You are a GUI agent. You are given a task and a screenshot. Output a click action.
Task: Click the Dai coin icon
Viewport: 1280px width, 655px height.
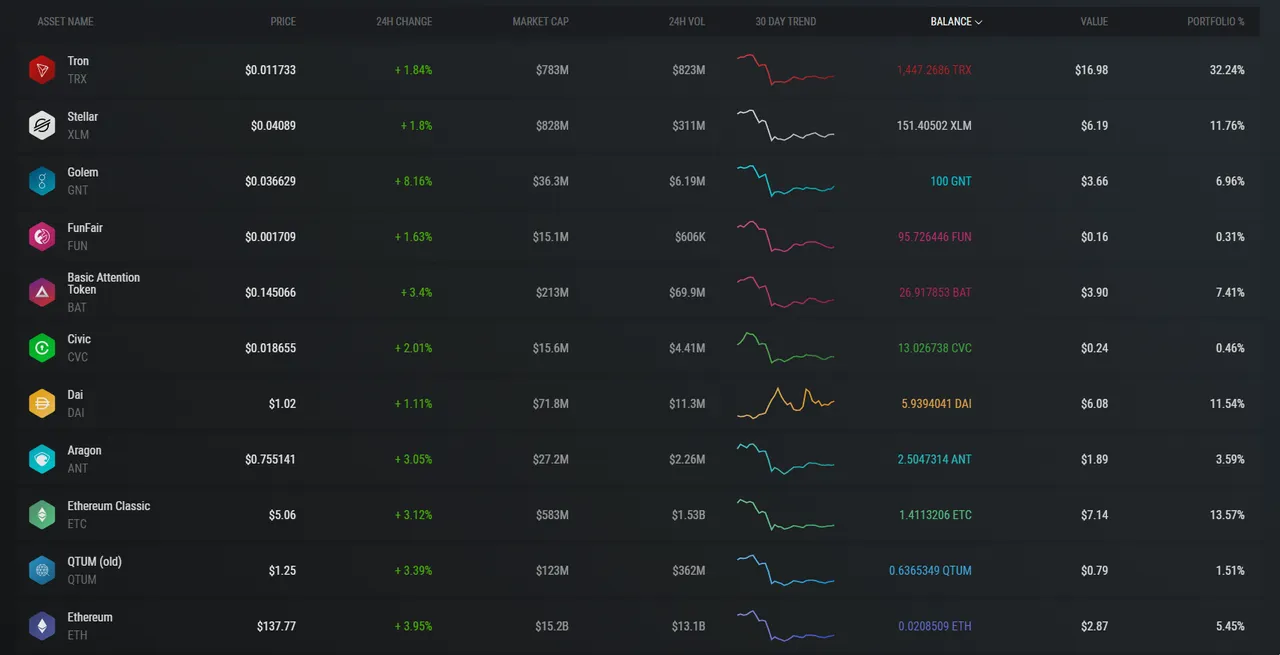41,404
